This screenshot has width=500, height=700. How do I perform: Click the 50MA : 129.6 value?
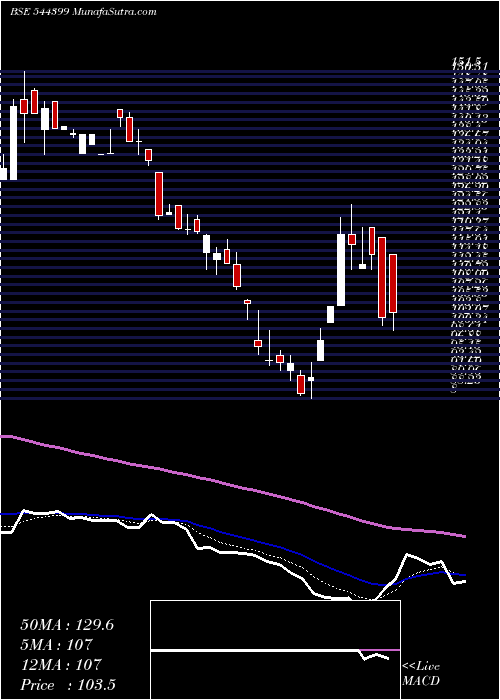[67, 625]
